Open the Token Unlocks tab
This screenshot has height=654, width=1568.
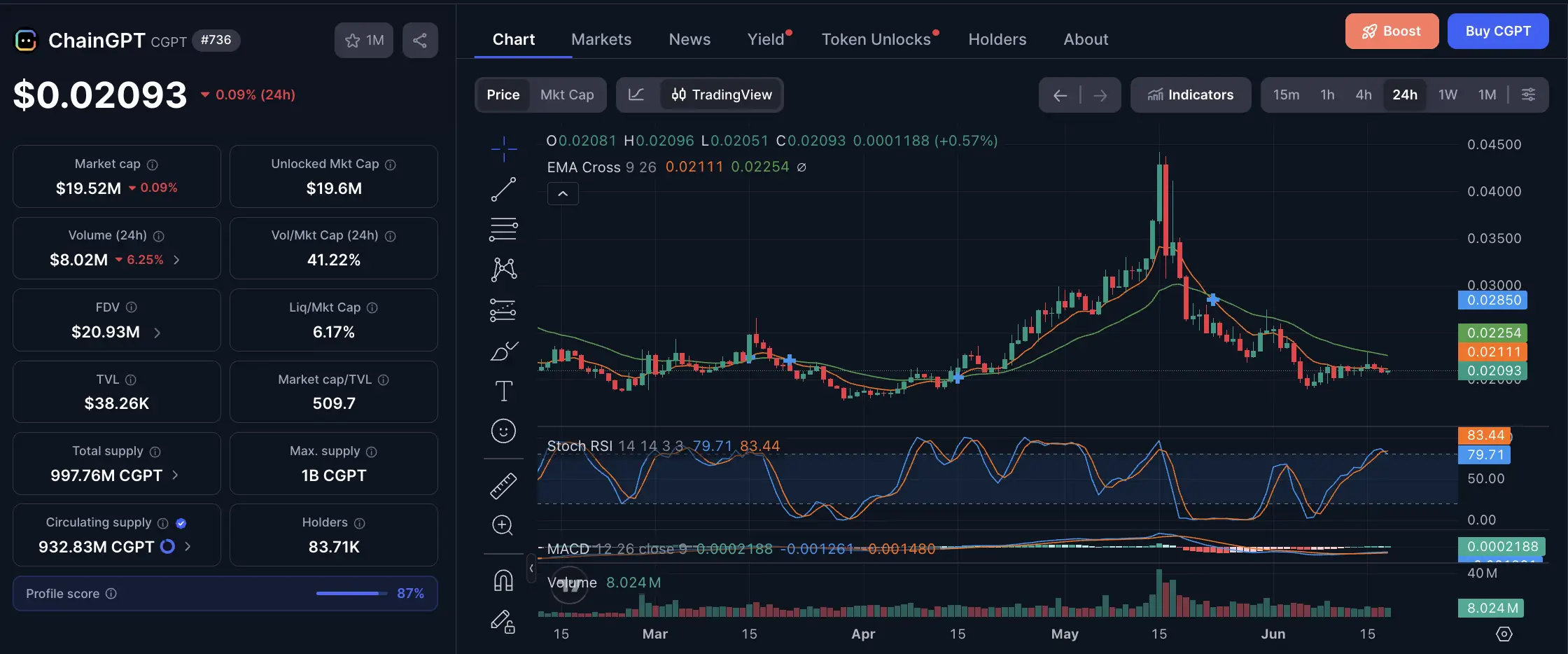tap(876, 39)
